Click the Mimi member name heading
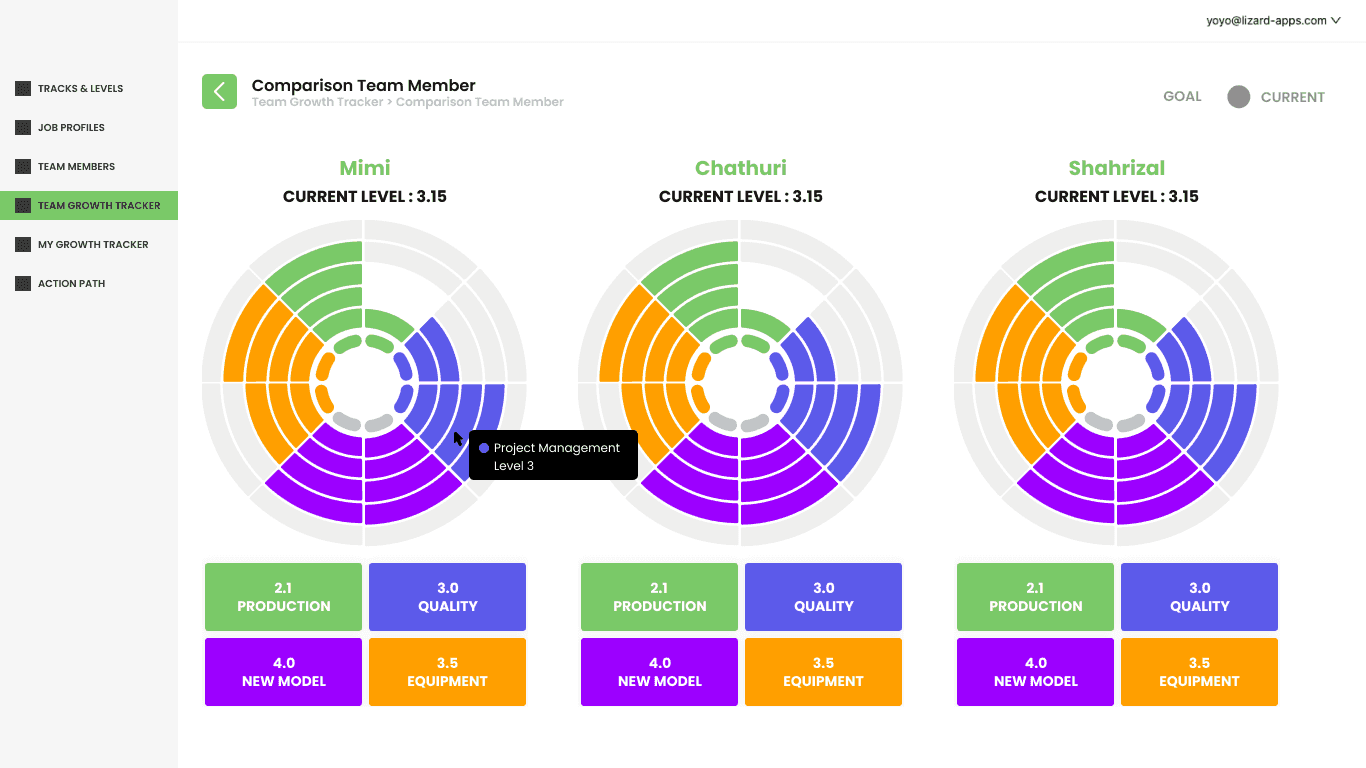Image resolution: width=1366 pixels, height=768 pixels. [365, 168]
